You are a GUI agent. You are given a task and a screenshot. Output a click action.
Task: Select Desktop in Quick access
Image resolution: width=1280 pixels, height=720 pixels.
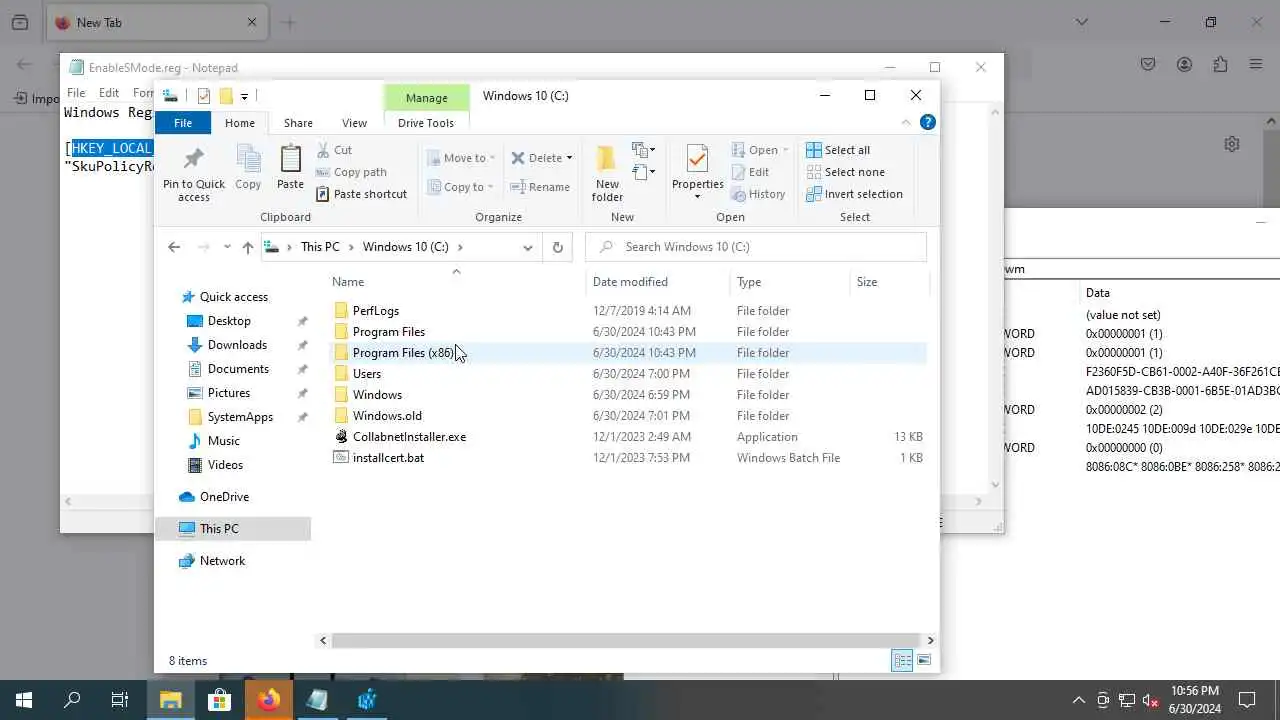[x=229, y=321]
